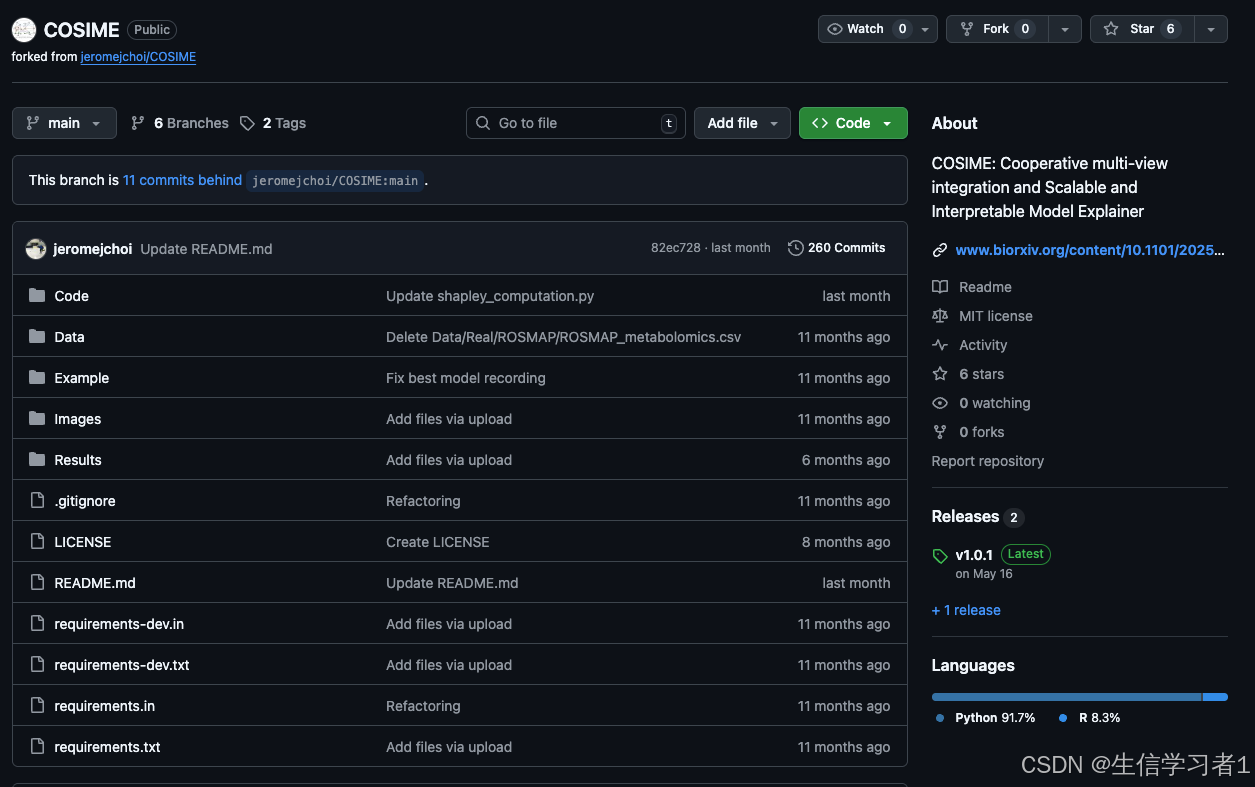Open the Images folder icon
Viewport: 1255px width, 787px height.
tap(37, 419)
